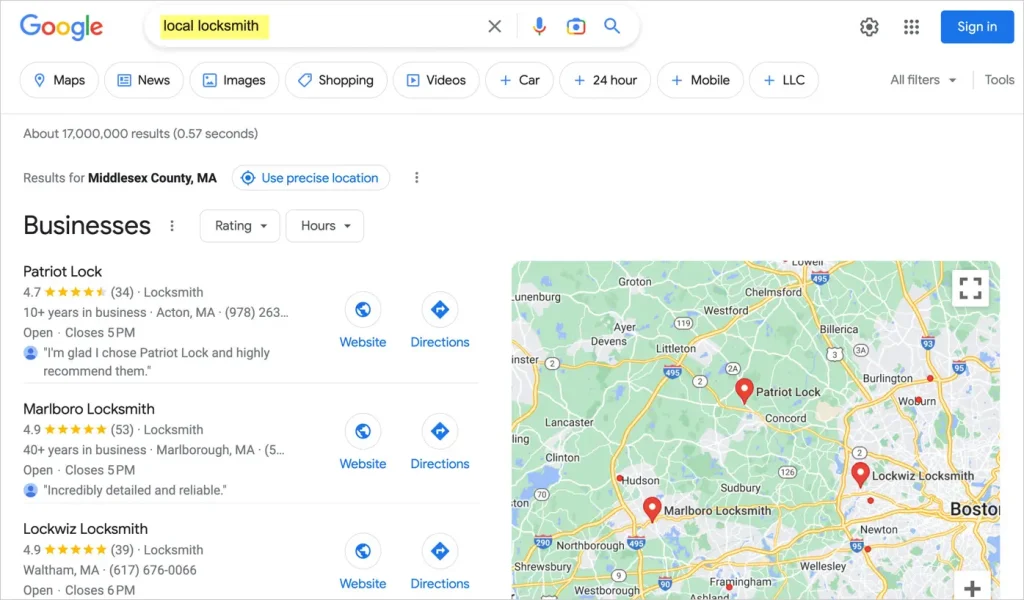
Task: Add the Mobile filter chip
Action: 700,80
